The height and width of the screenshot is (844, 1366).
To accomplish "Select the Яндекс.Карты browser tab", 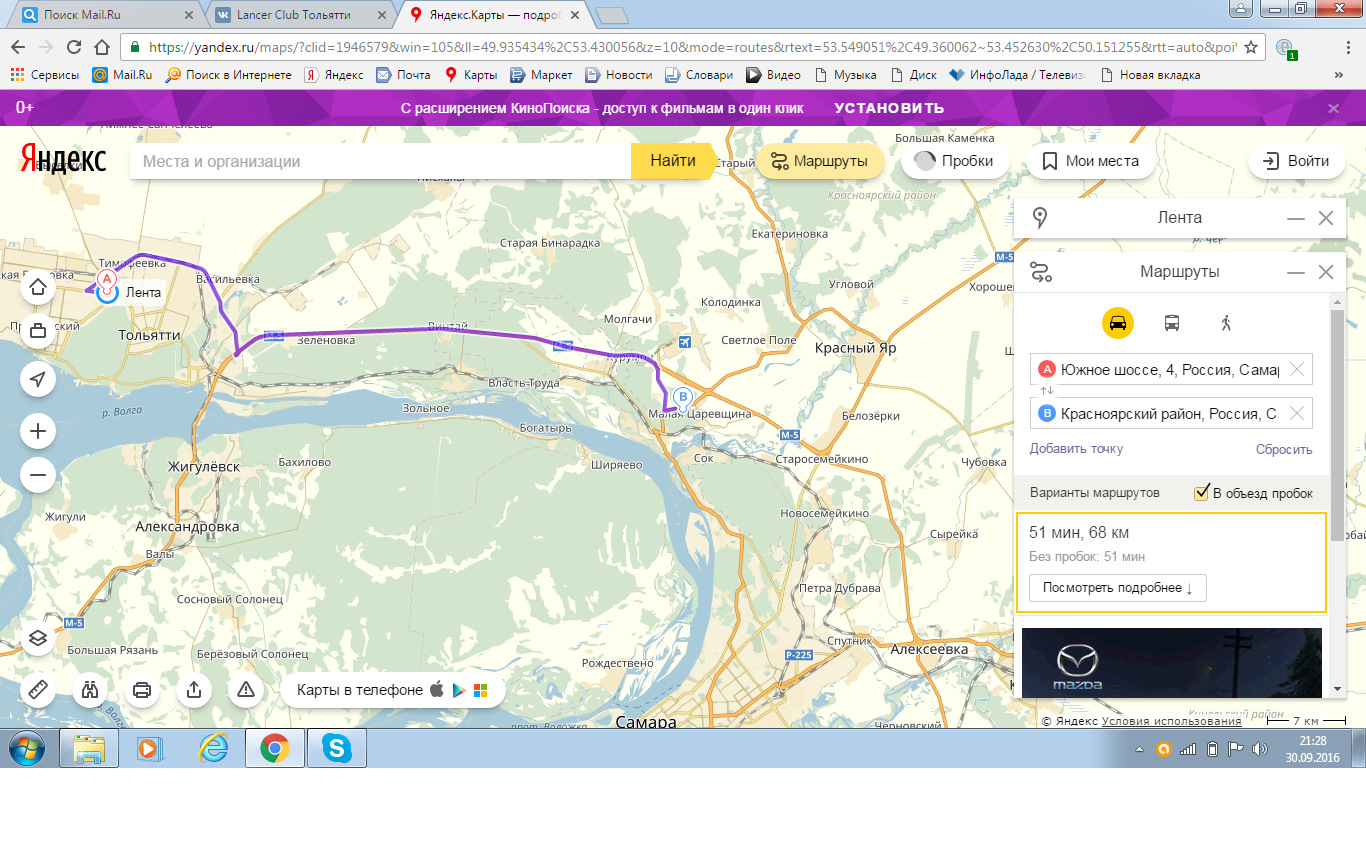I will click(x=496, y=14).
